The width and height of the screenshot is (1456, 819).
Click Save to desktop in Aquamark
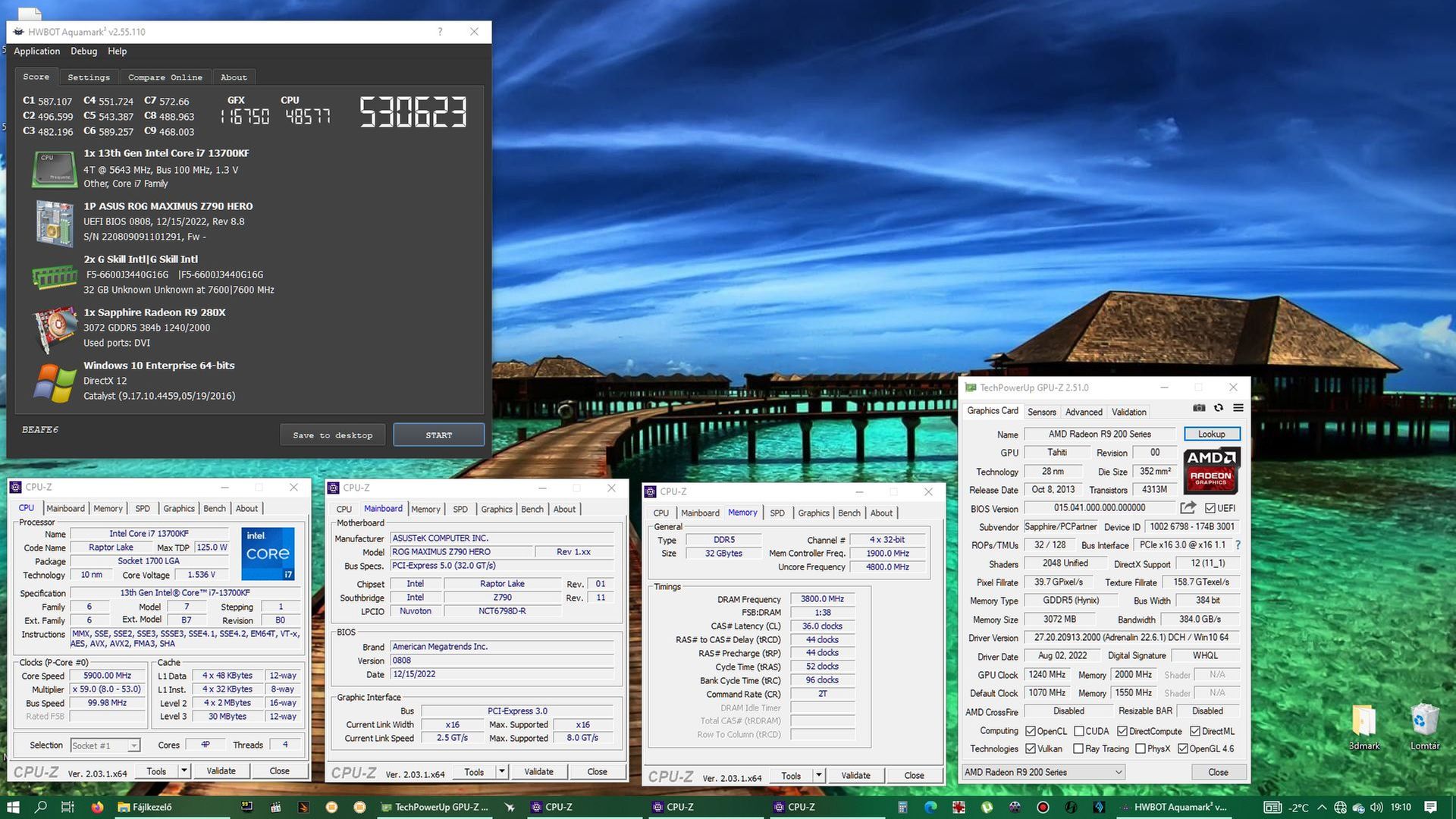[332, 435]
